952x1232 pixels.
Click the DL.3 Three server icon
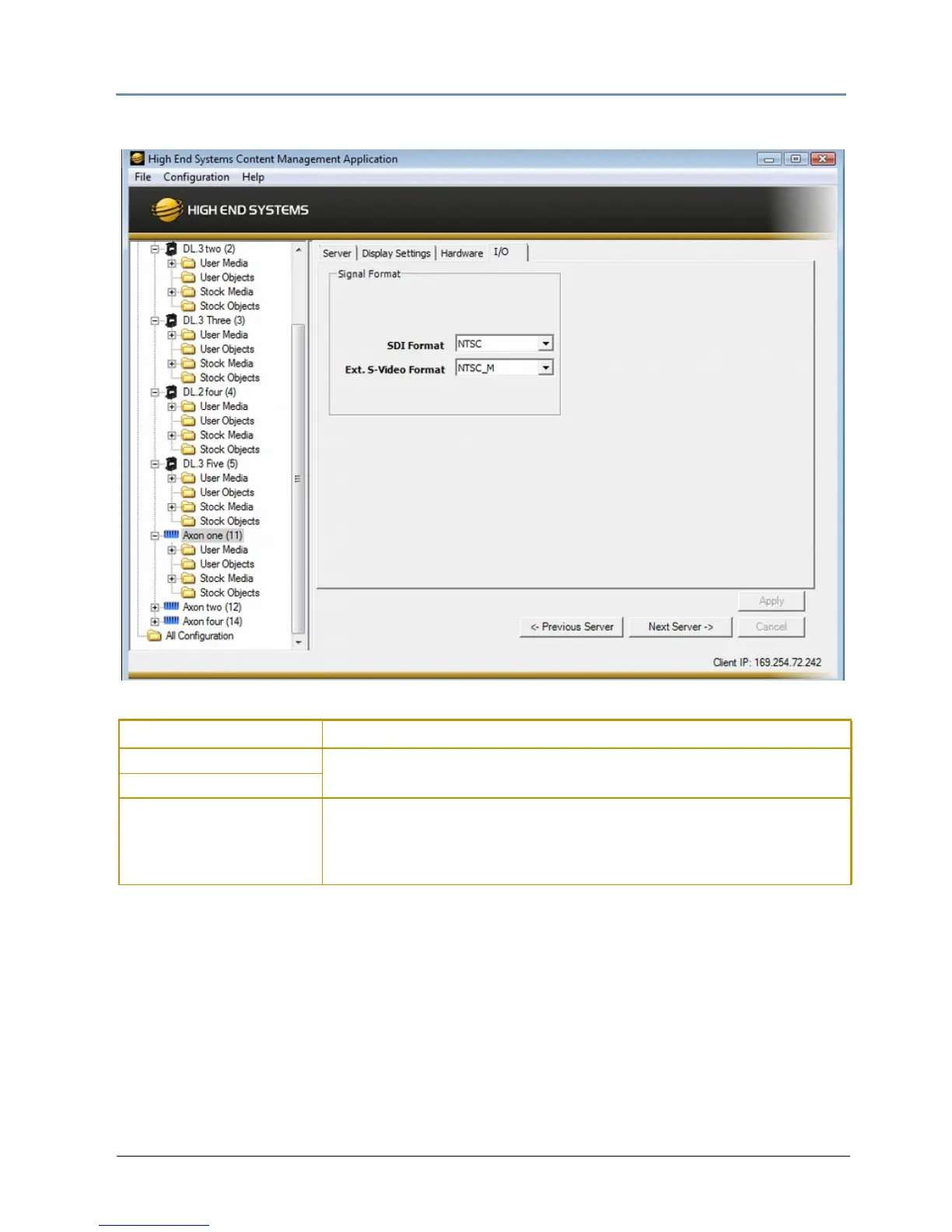pos(171,320)
